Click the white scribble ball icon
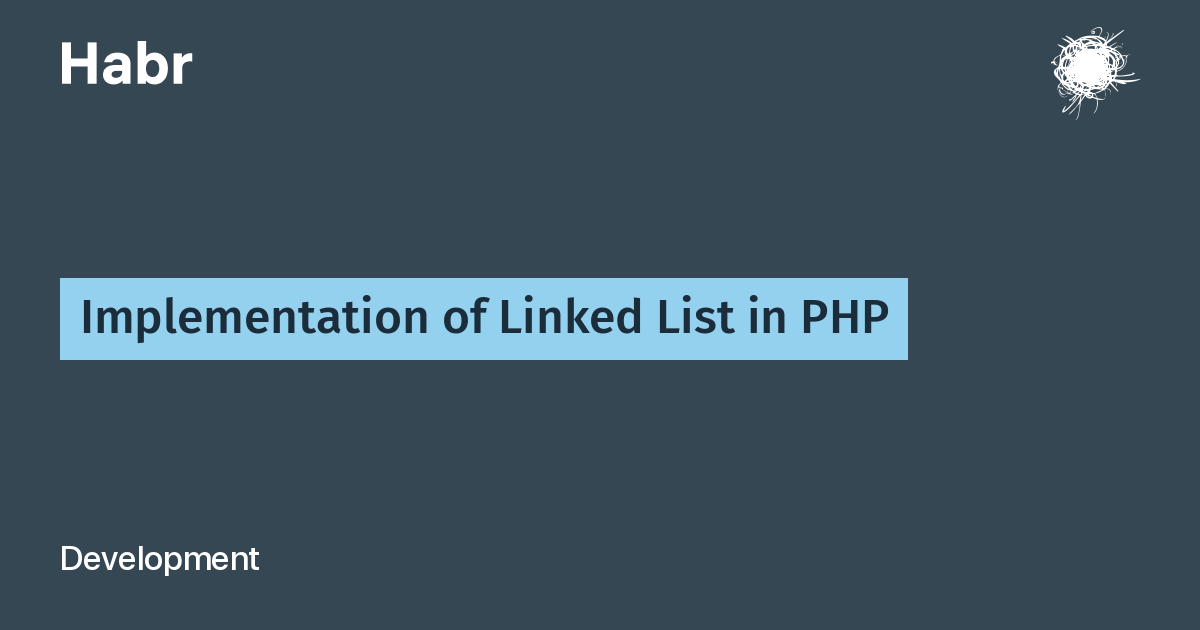The image size is (1200, 630). click(x=1094, y=70)
